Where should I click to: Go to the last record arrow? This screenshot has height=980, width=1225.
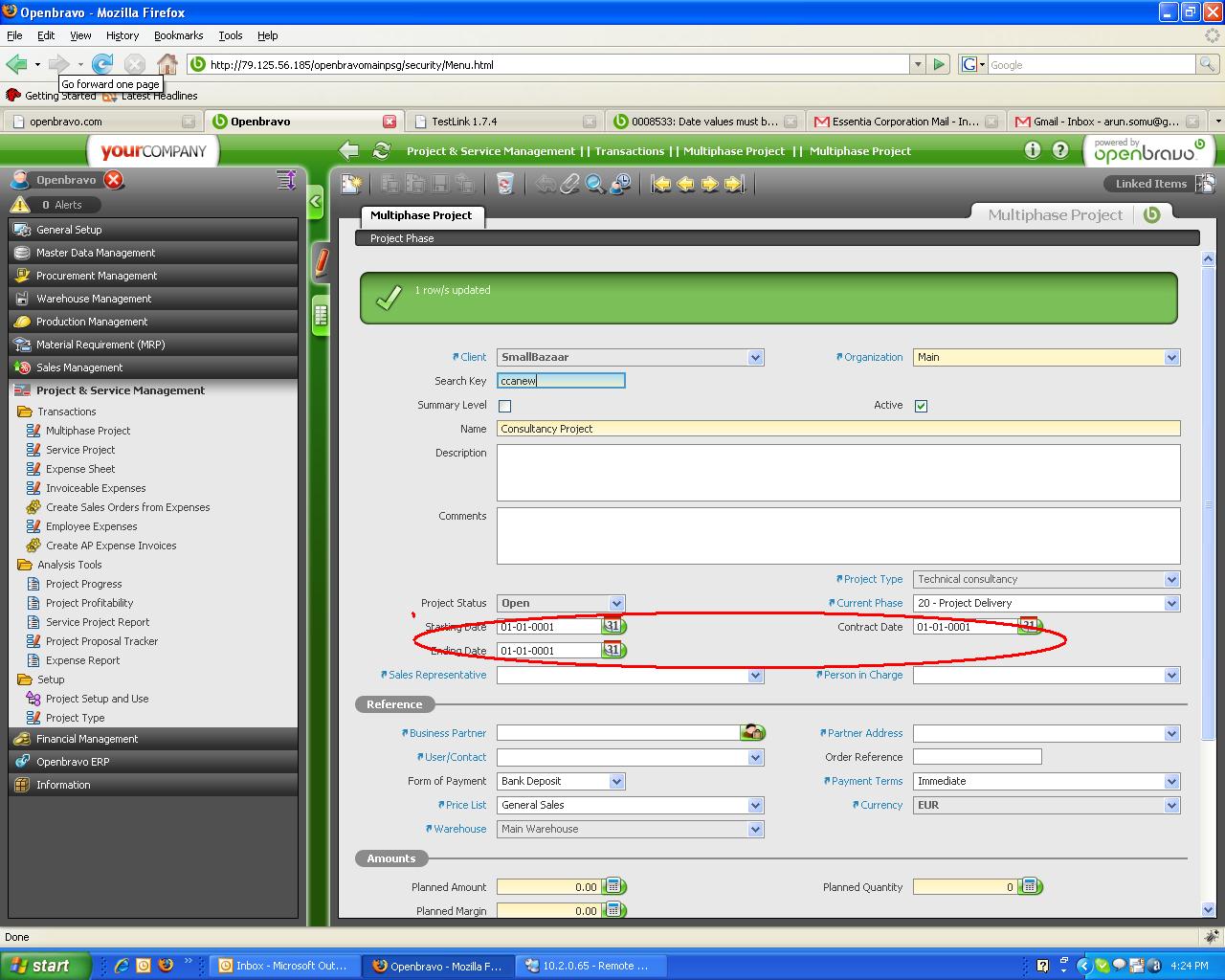click(734, 184)
